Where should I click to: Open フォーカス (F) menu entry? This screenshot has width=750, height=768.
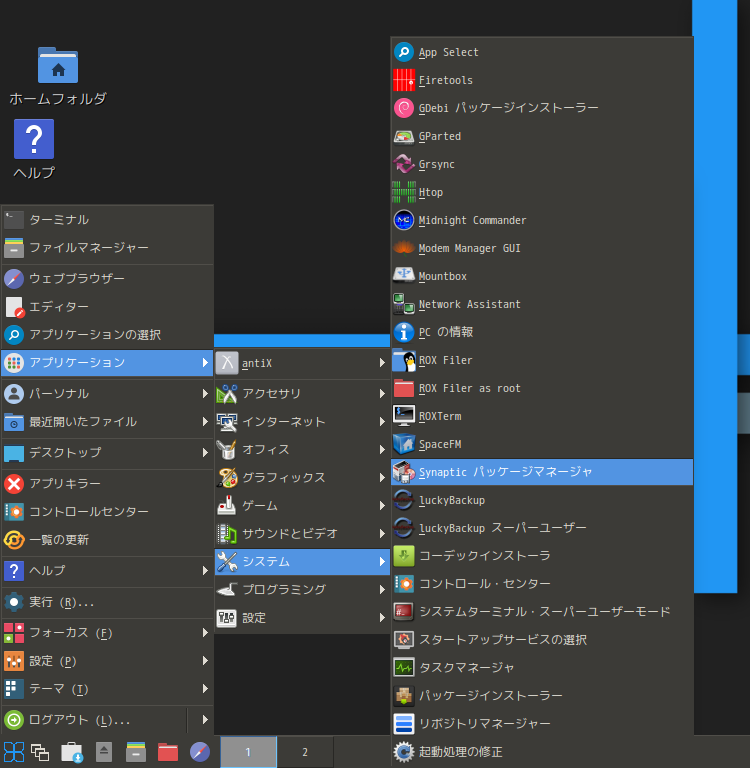pos(107,633)
